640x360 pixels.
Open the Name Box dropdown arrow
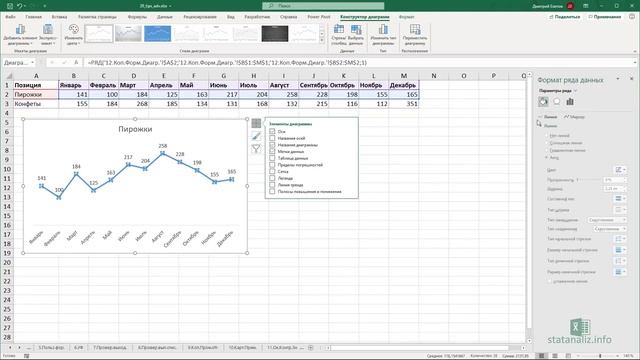pyautogui.click(x=32, y=62)
